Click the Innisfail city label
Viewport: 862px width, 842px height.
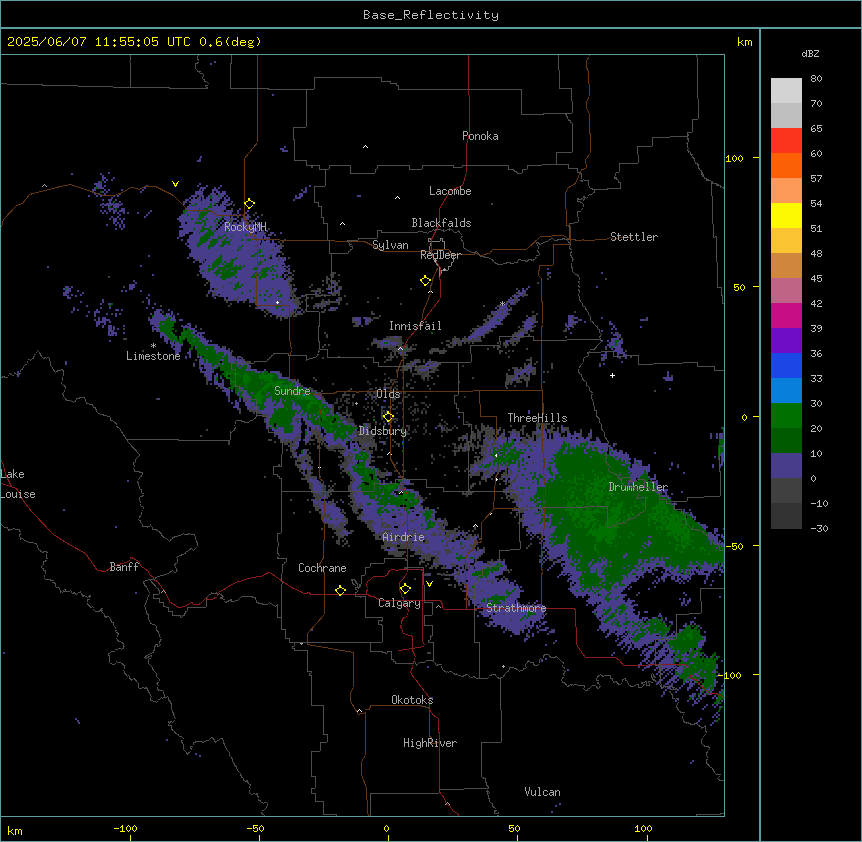point(415,326)
